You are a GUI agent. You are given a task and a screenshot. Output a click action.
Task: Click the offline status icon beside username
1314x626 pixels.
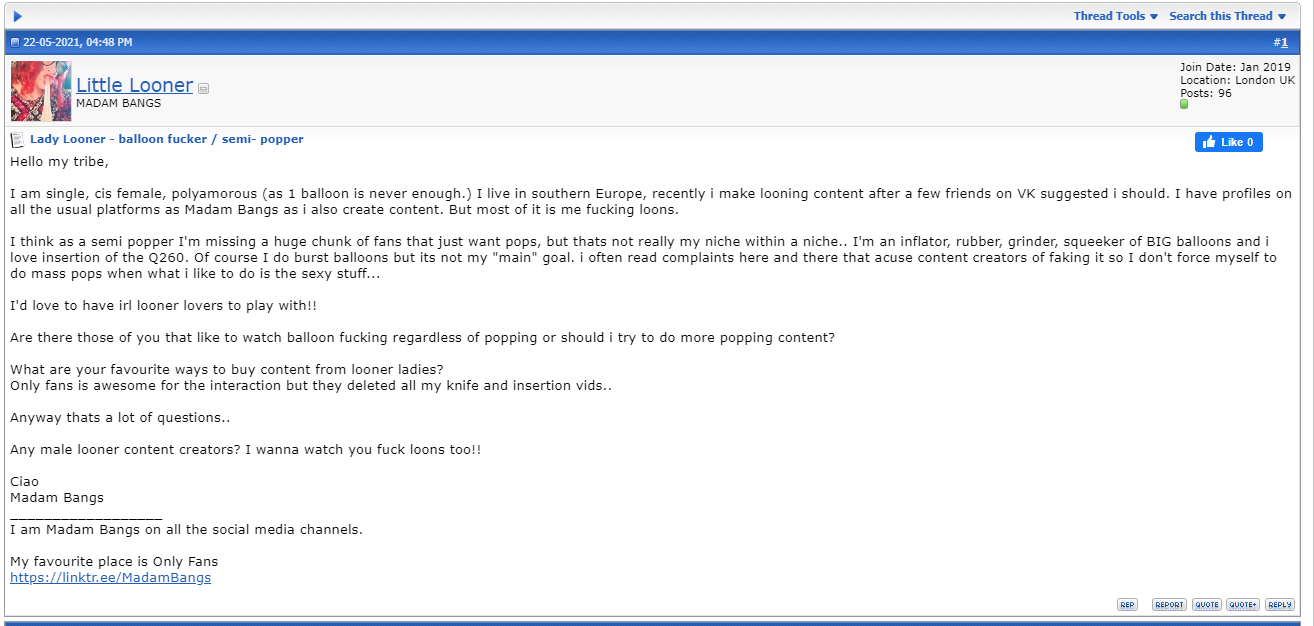click(204, 89)
